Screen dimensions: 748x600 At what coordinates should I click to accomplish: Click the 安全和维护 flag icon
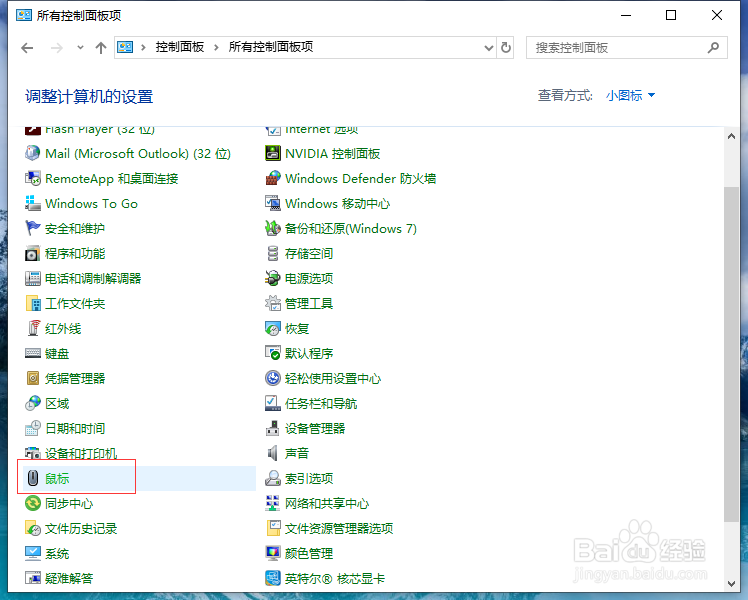point(32,228)
